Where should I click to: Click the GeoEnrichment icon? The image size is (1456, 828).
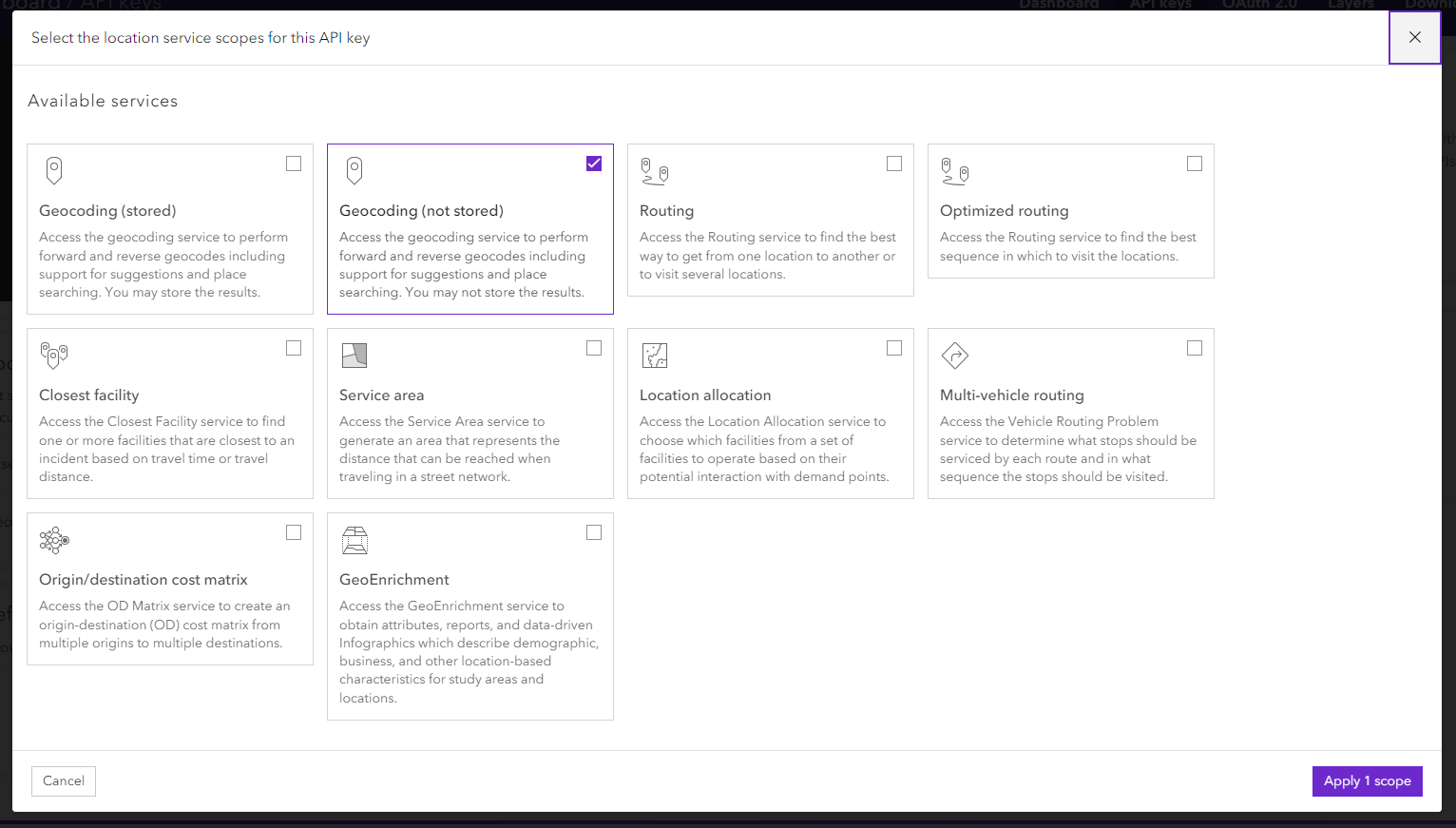click(354, 540)
